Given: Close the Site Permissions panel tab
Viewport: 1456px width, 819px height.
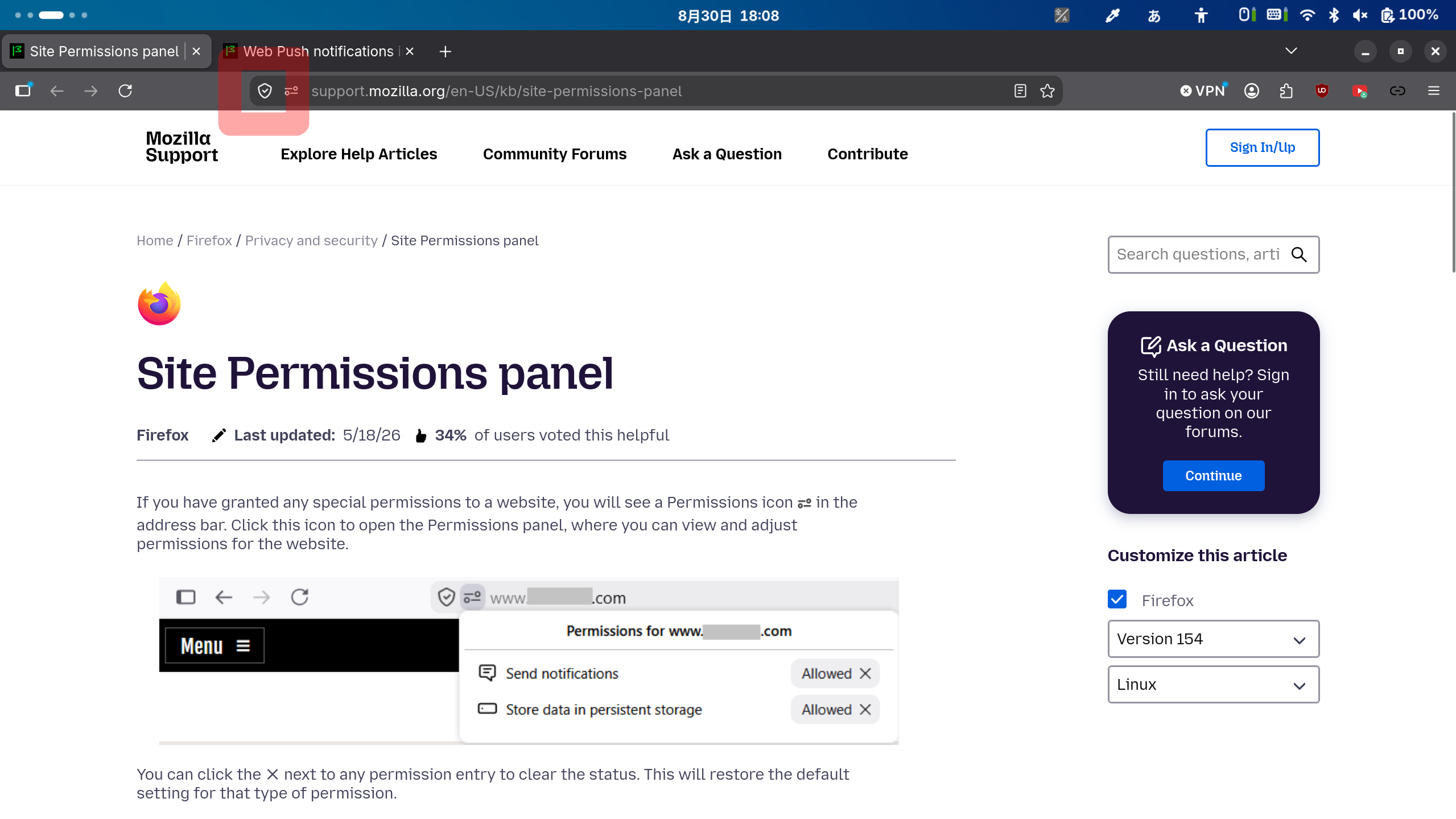Looking at the screenshot, I should coord(196,52).
